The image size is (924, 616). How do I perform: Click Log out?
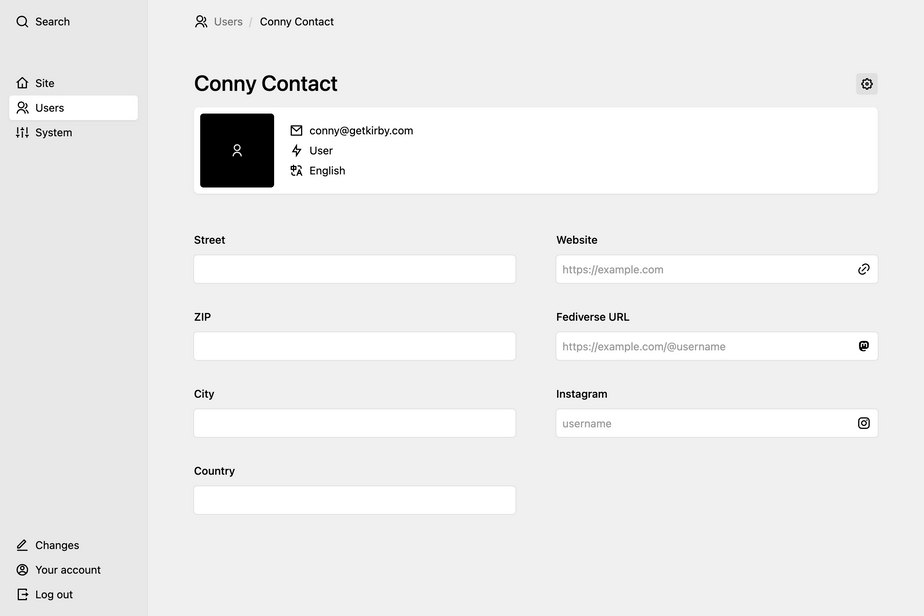point(53,595)
